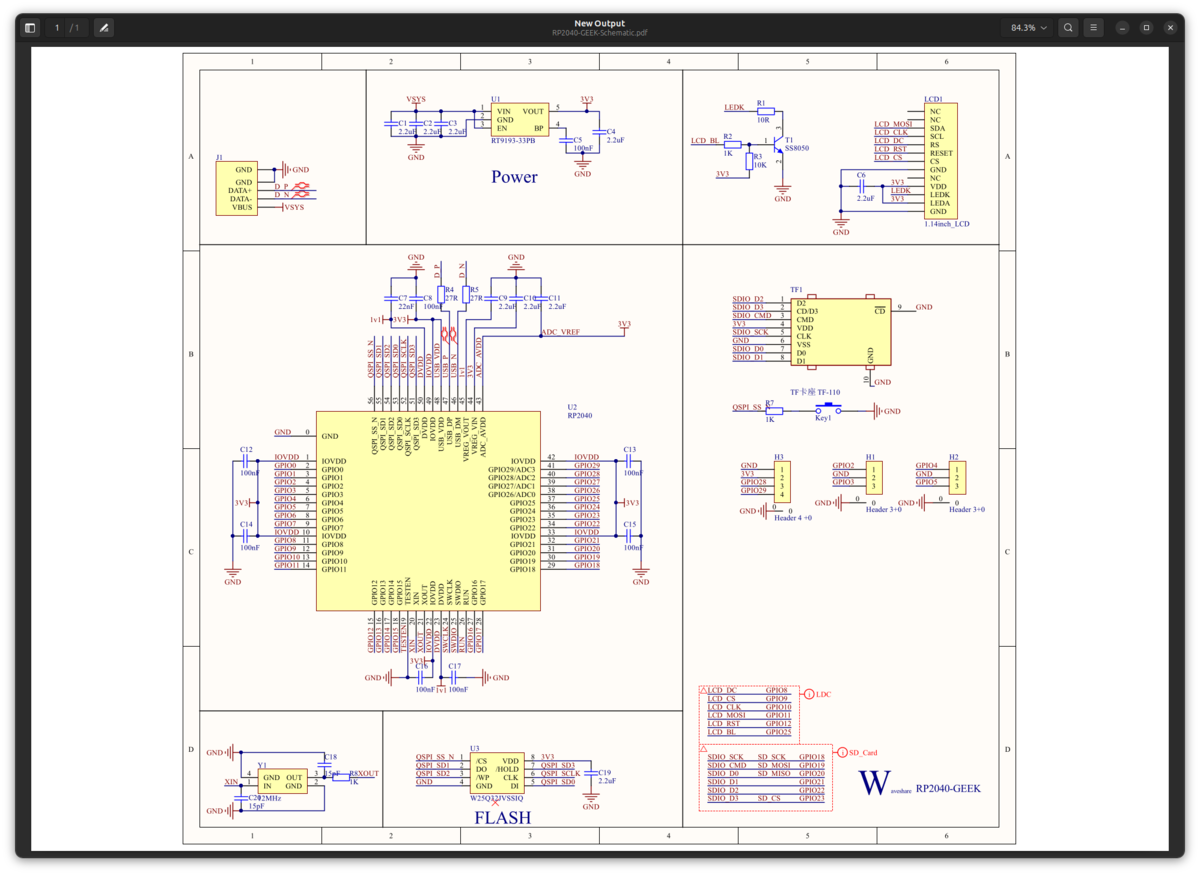This screenshot has width=1200, height=875.
Task: Minimize the PDF viewer window
Action: 1122,27
